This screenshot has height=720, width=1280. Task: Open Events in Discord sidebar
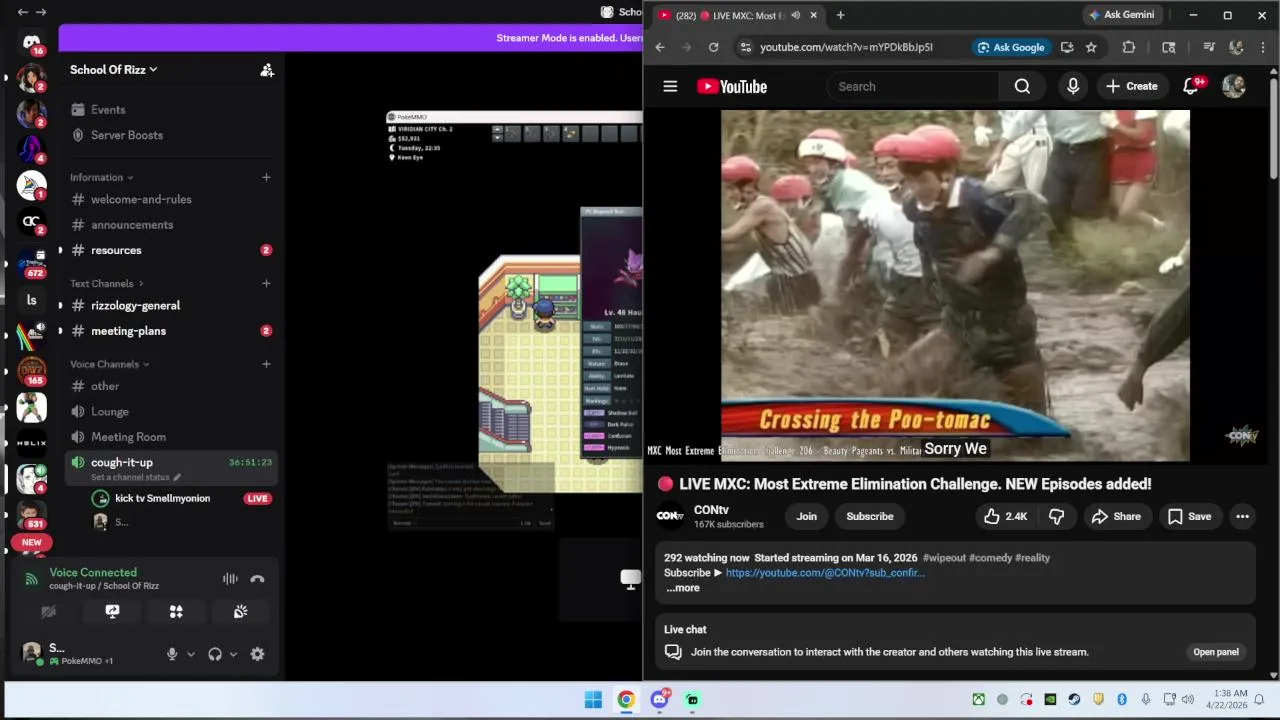(108, 110)
